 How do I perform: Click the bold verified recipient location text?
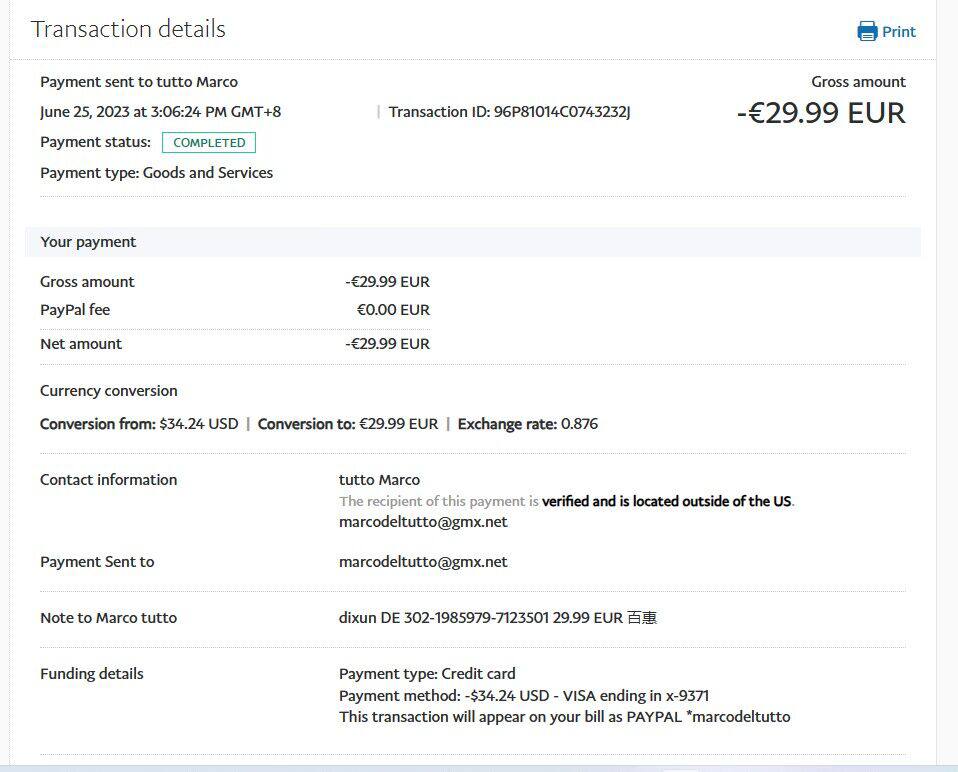pos(667,501)
